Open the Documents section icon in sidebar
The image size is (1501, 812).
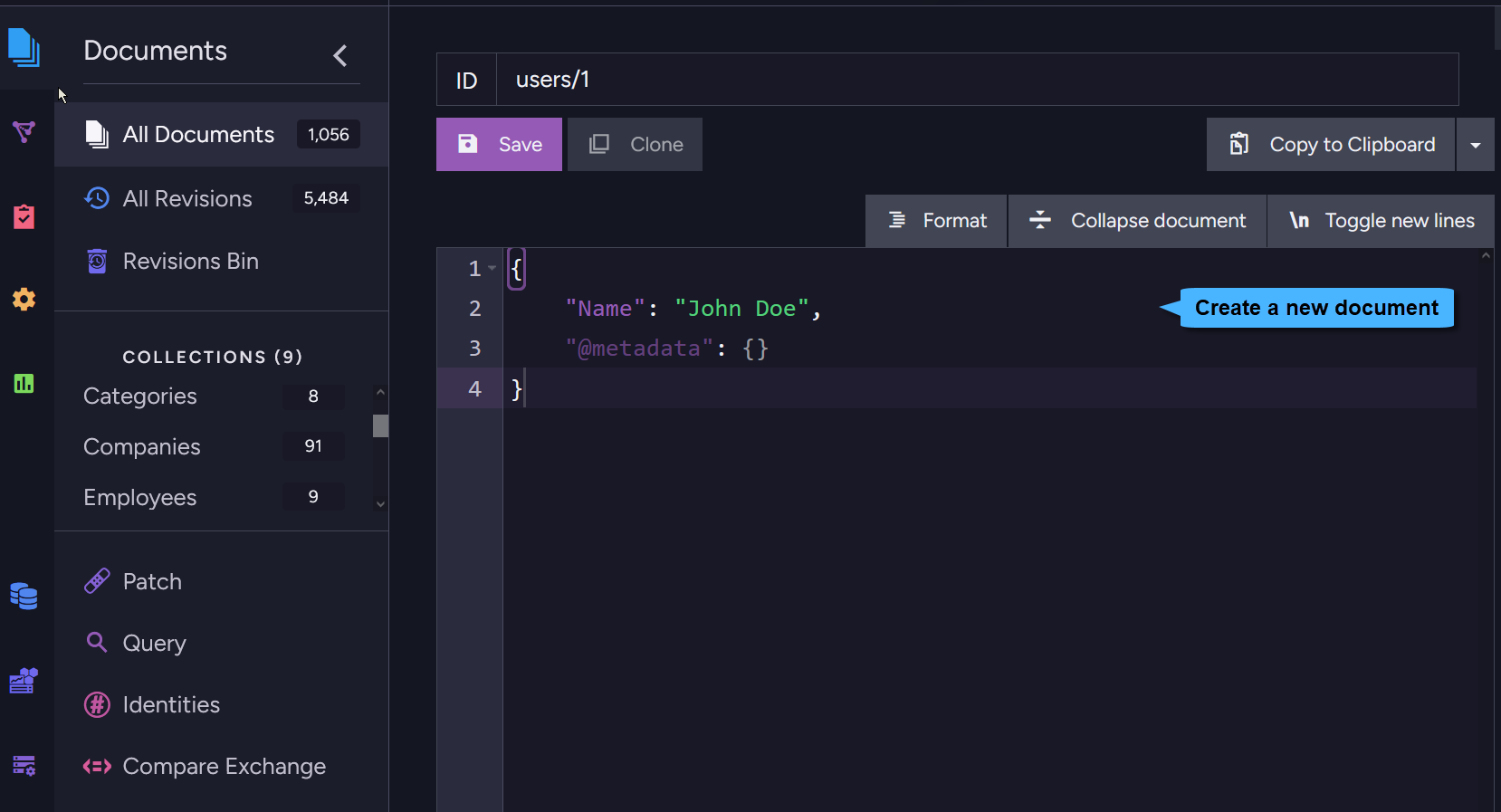(x=24, y=47)
